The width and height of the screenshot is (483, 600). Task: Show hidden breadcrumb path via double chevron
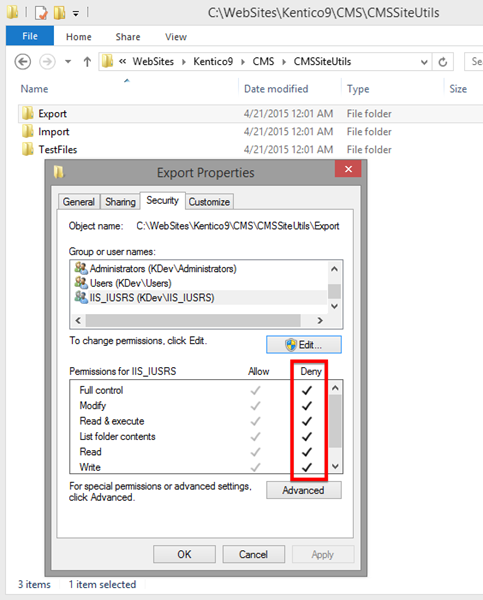(x=122, y=62)
